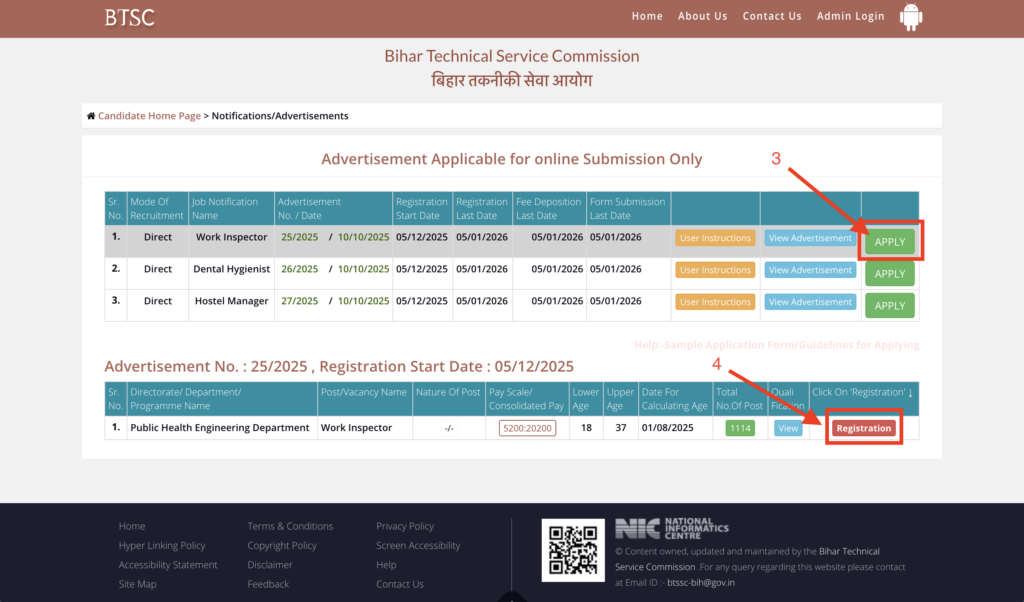The width and height of the screenshot is (1024, 602).
Task: Apply for the Hostel Manager post
Action: point(889,305)
